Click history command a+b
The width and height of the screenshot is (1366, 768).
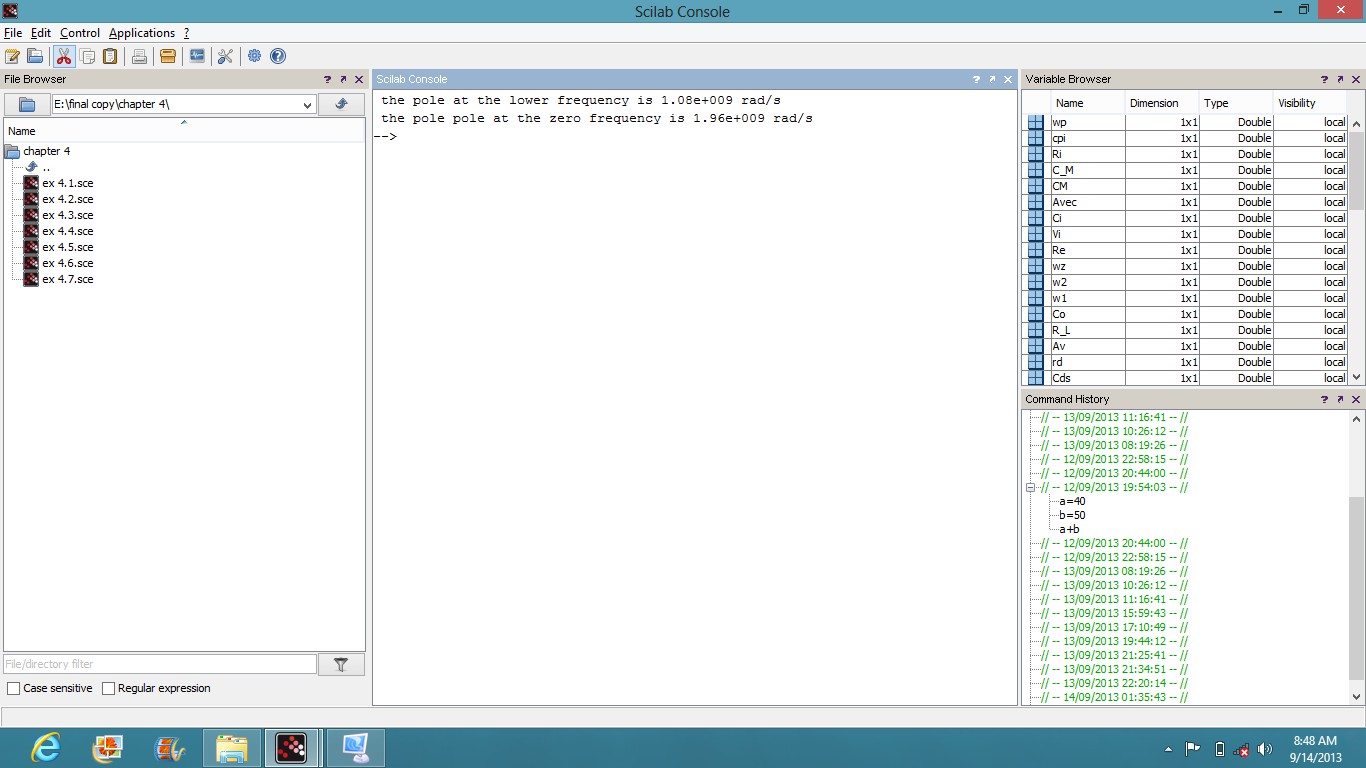click(x=1069, y=529)
